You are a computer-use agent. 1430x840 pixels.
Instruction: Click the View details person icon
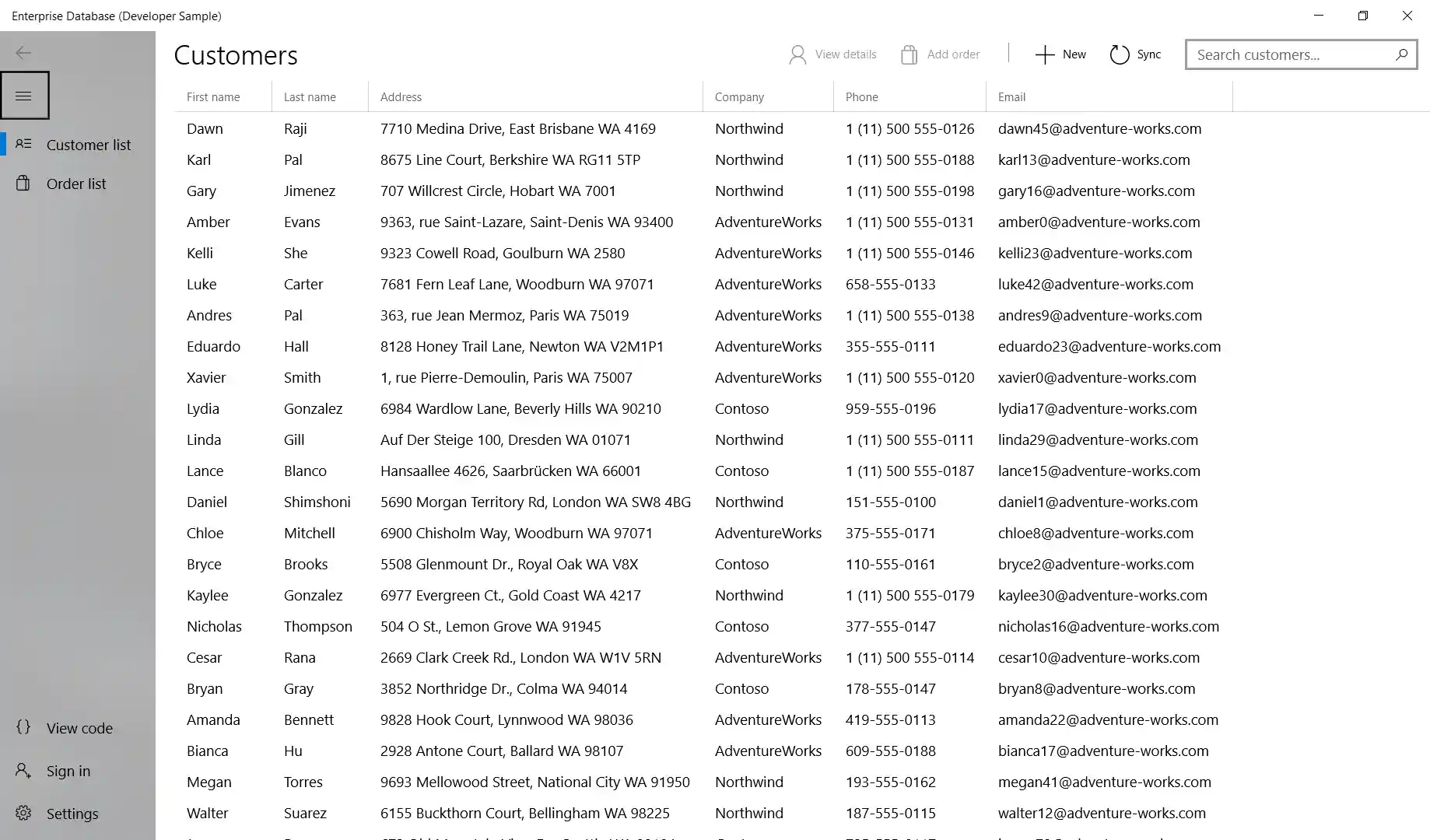797,54
